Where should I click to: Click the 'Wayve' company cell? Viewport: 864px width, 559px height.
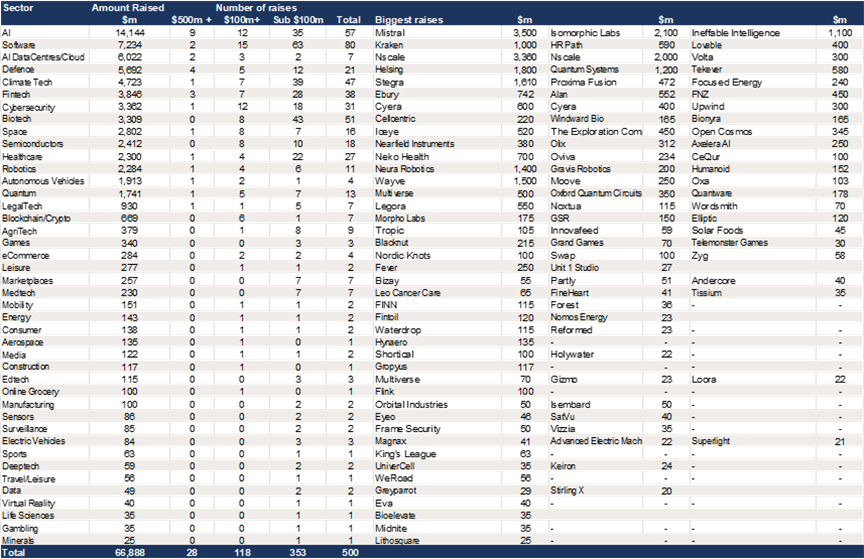click(x=390, y=181)
